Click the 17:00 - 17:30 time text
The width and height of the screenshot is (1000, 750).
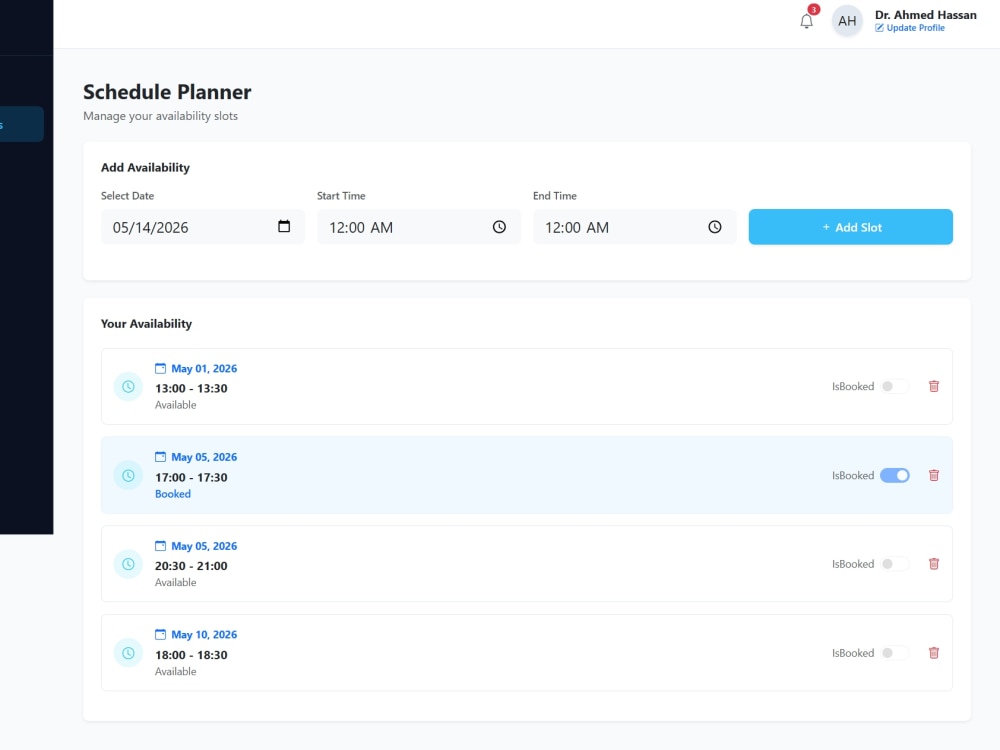click(191, 477)
